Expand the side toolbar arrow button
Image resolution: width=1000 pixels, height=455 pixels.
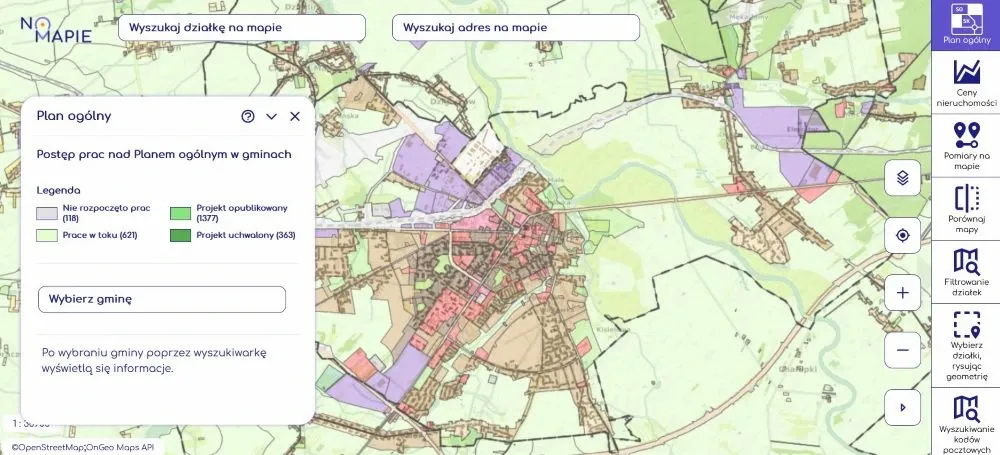pos(902,408)
